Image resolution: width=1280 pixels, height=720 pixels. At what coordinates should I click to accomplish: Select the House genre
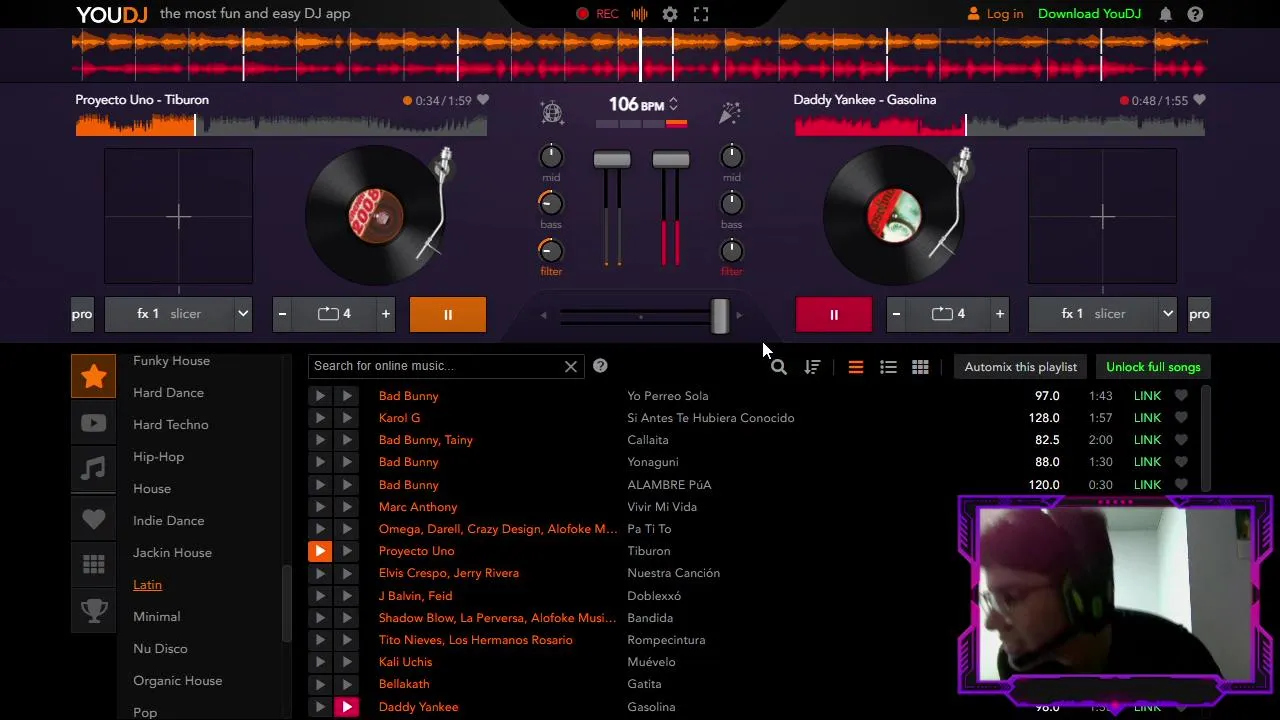(152, 489)
